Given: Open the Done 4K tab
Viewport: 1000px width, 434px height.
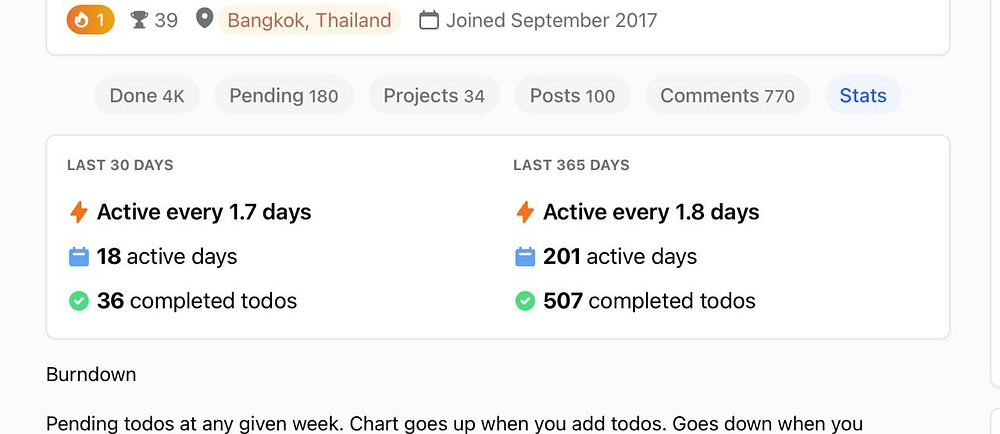Looking at the screenshot, I should (x=147, y=96).
